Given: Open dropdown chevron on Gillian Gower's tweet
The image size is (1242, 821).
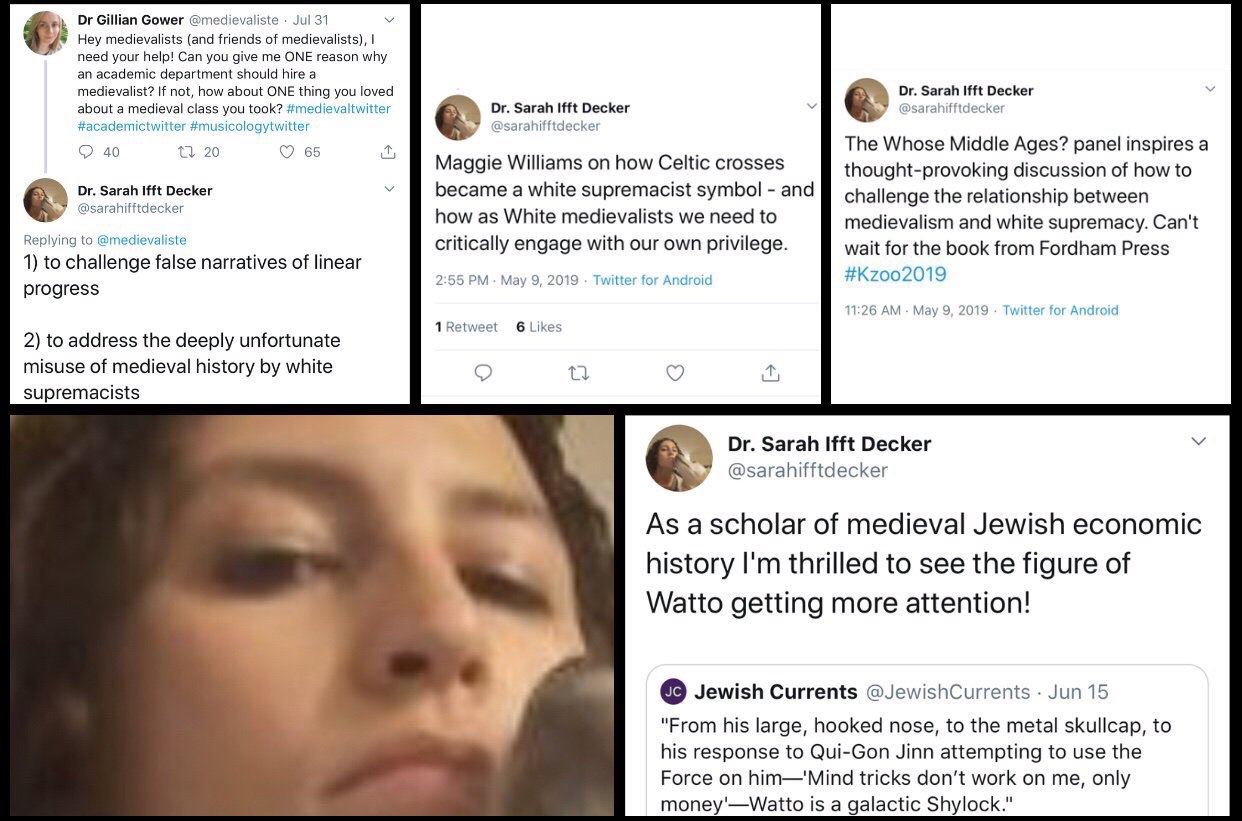Looking at the screenshot, I should pos(390,19).
